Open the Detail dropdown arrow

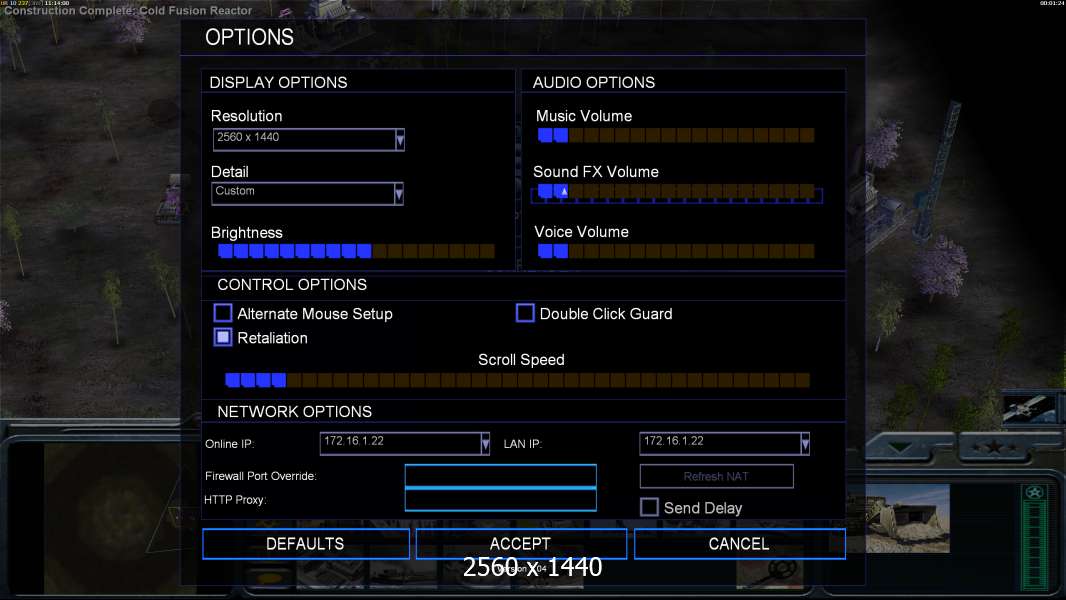[399, 194]
